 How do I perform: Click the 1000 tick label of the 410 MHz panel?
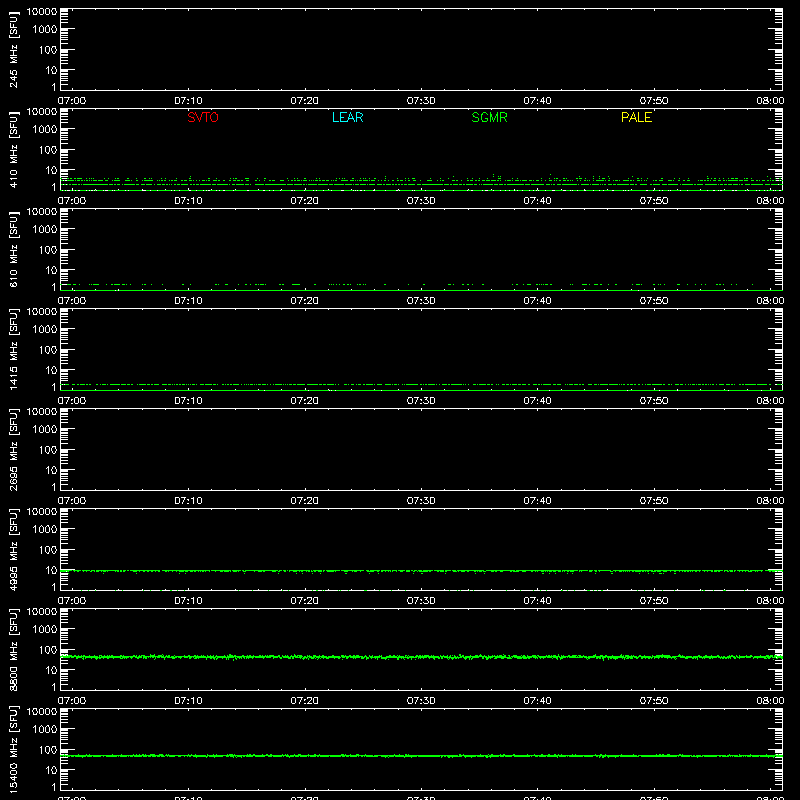[x=45, y=130]
